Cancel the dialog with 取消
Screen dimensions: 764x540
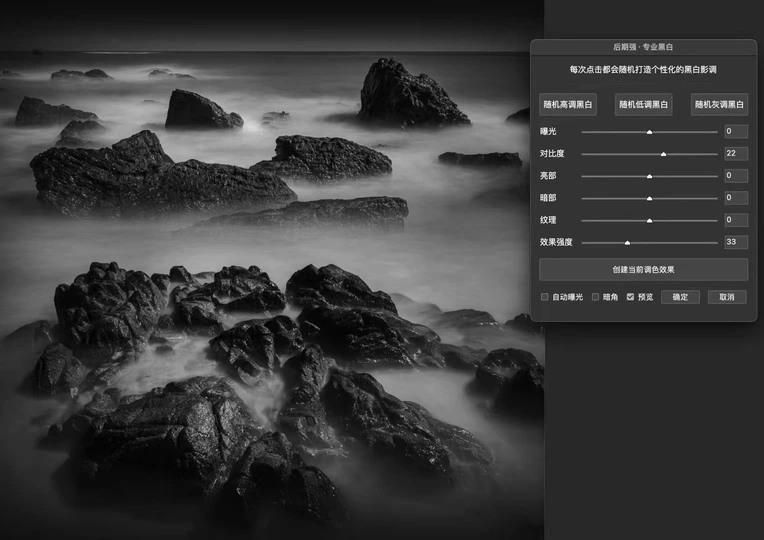(727, 297)
